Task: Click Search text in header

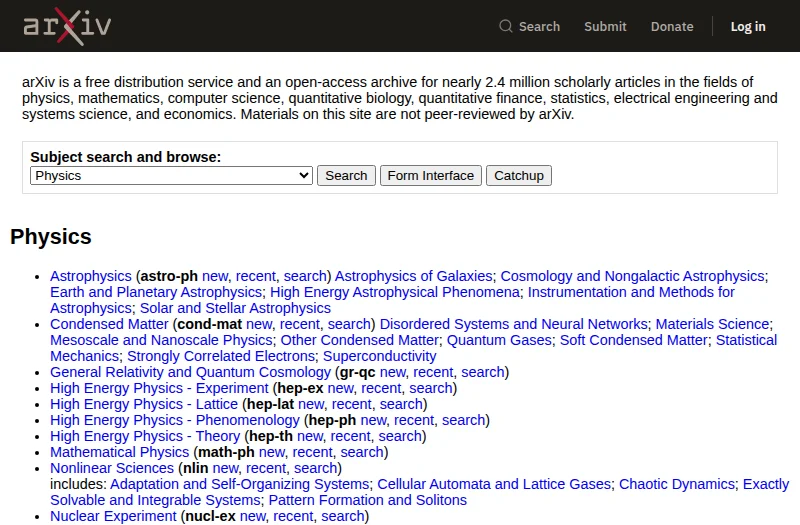Action: pyautogui.click(x=539, y=27)
